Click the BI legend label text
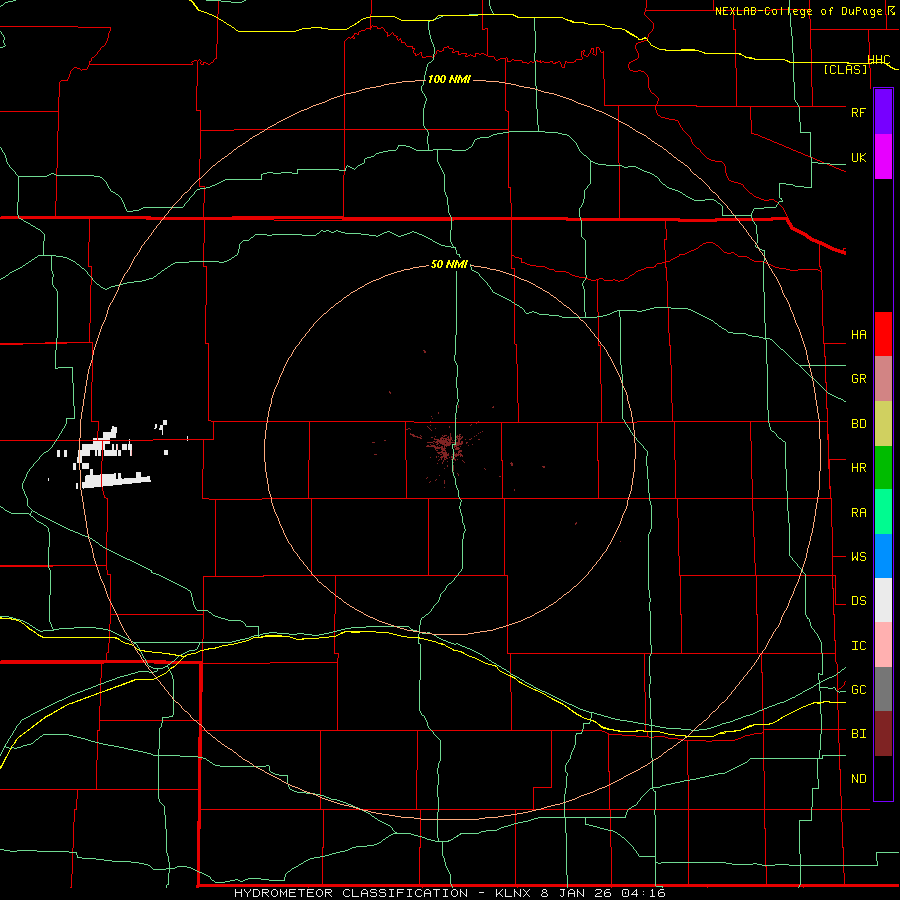 858,734
